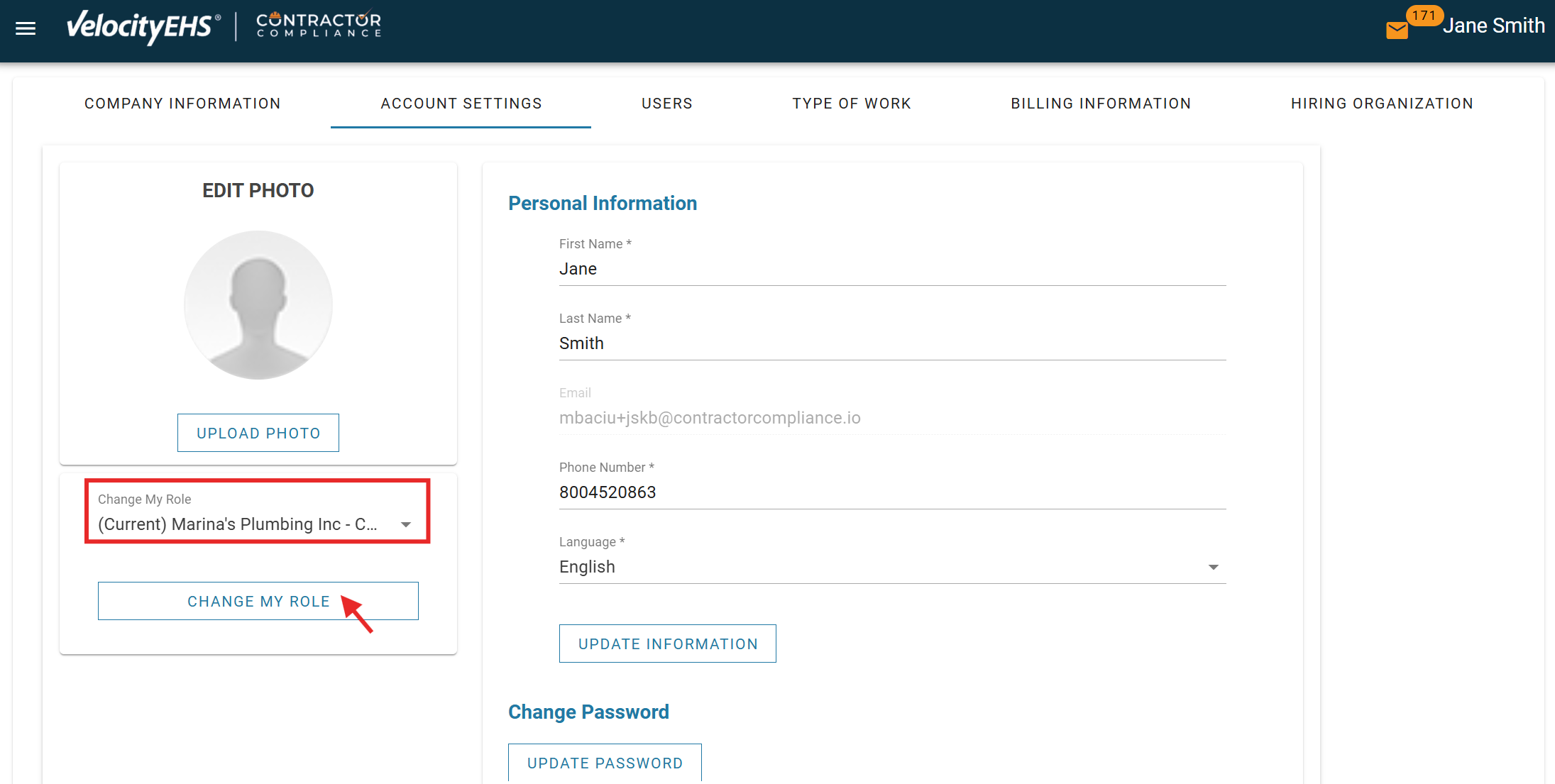Open the Type of Work tab
The image size is (1555, 784).
tap(852, 104)
